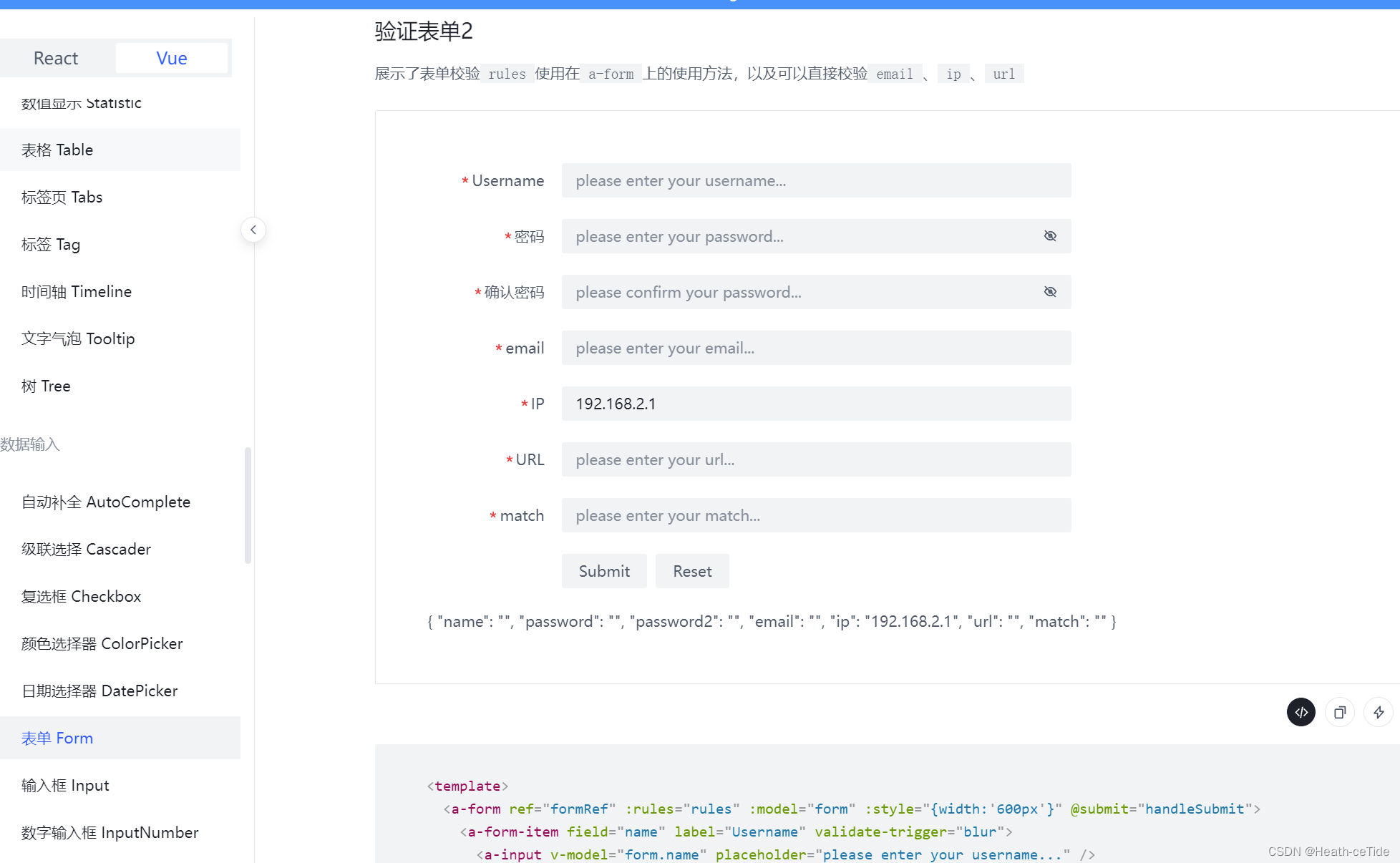Focus the Username input field
This screenshot has width=1400, height=863.
pos(816,180)
